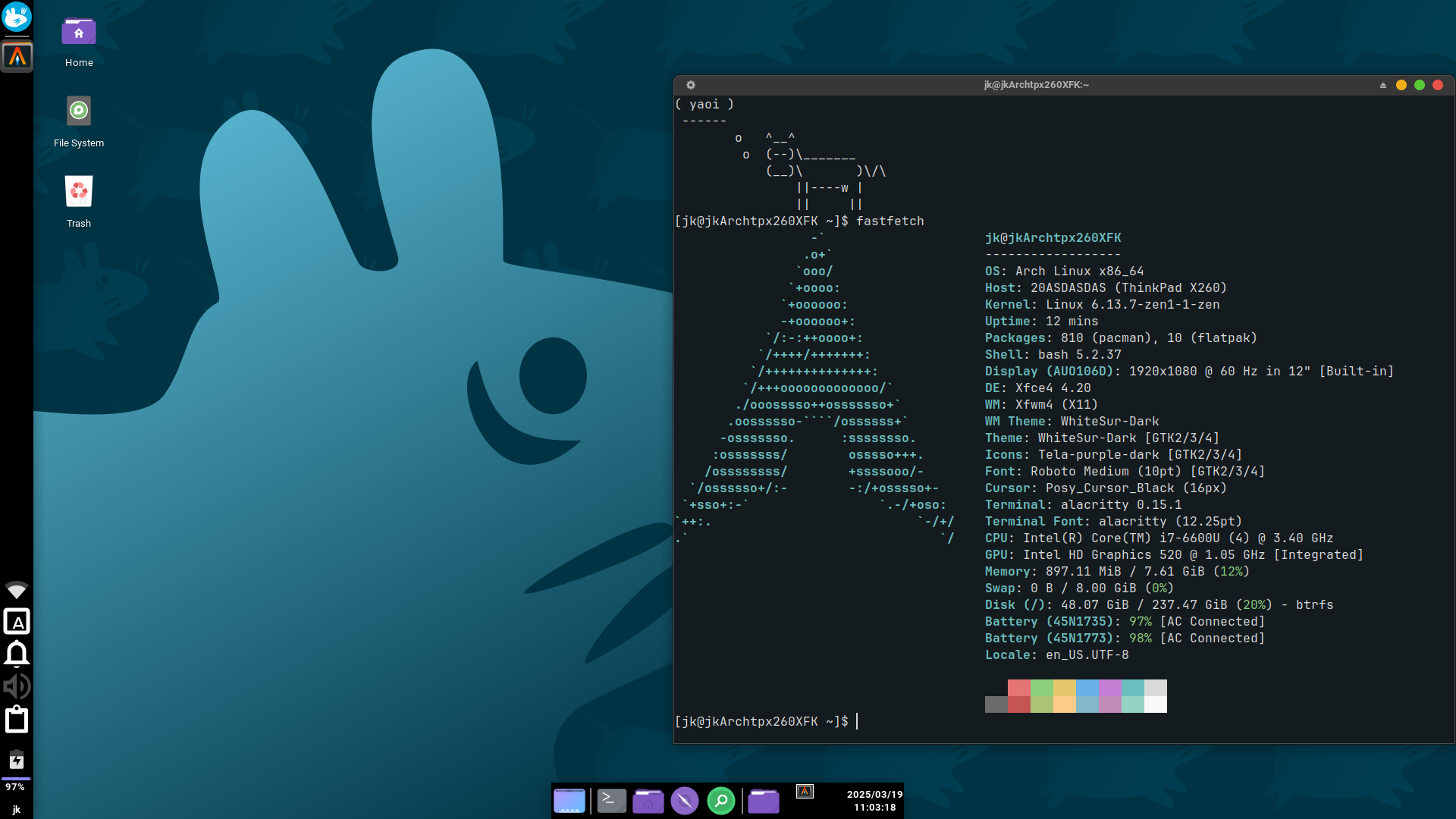Open the purple directory menu folder in dock

pyautogui.click(x=764, y=801)
